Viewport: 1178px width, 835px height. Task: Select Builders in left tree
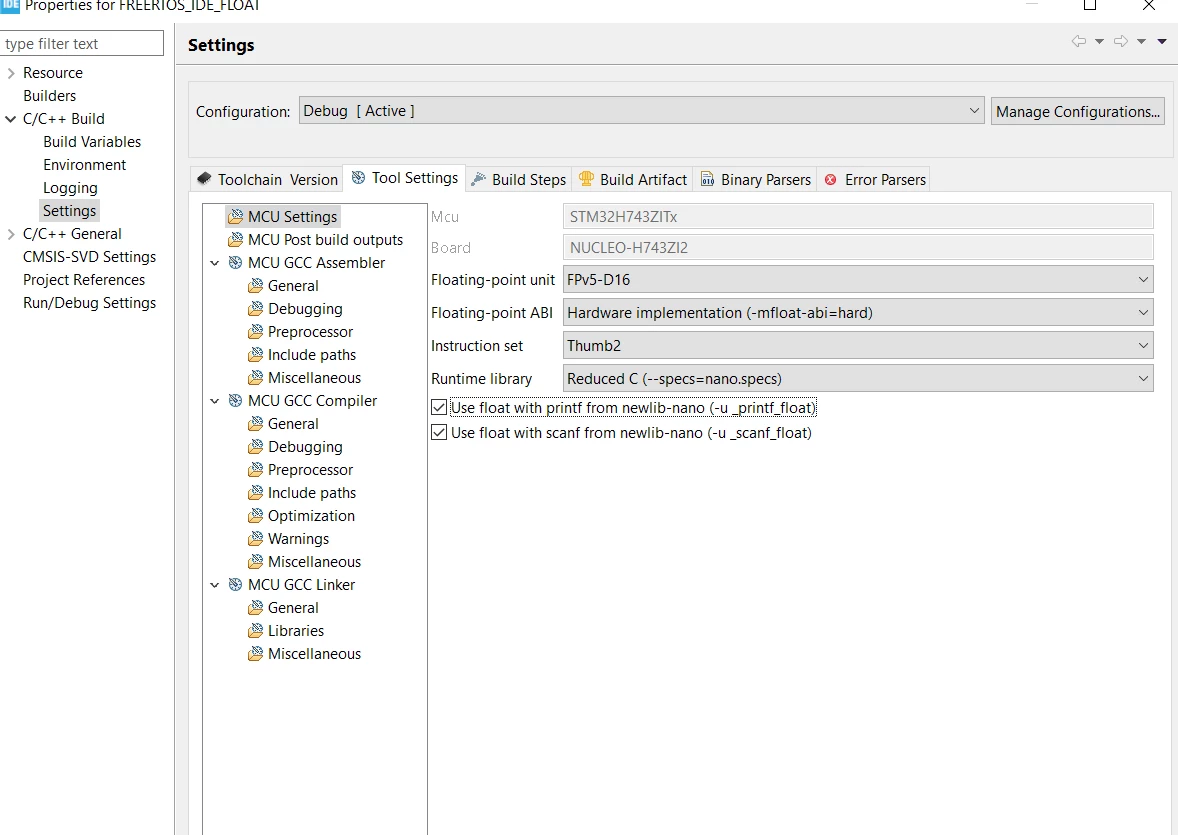click(50, 95)
